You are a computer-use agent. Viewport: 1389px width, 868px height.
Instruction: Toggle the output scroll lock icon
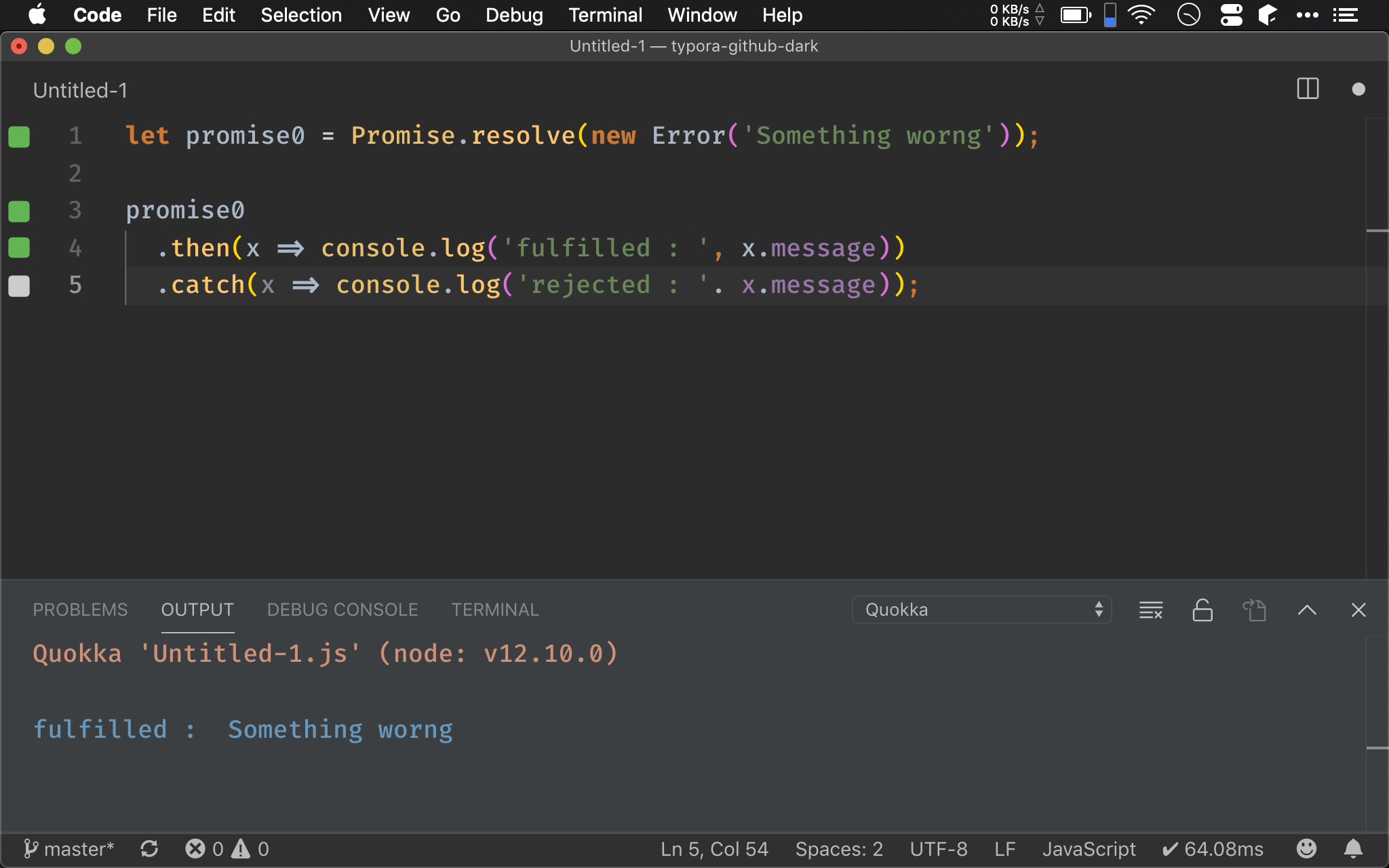click(x=1202, y=610)
